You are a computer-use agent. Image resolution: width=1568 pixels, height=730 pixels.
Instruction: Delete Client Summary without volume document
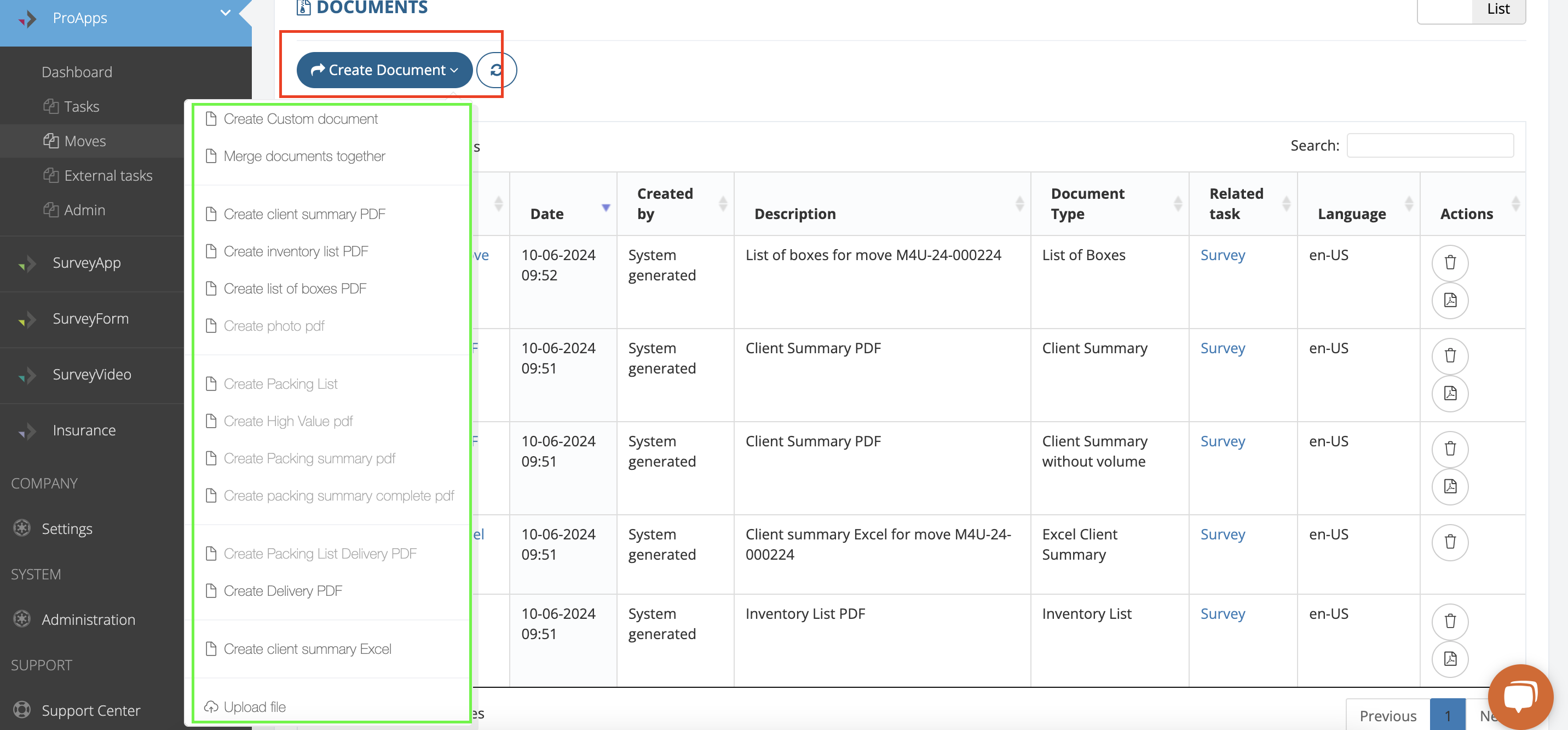coord(1450,449)
